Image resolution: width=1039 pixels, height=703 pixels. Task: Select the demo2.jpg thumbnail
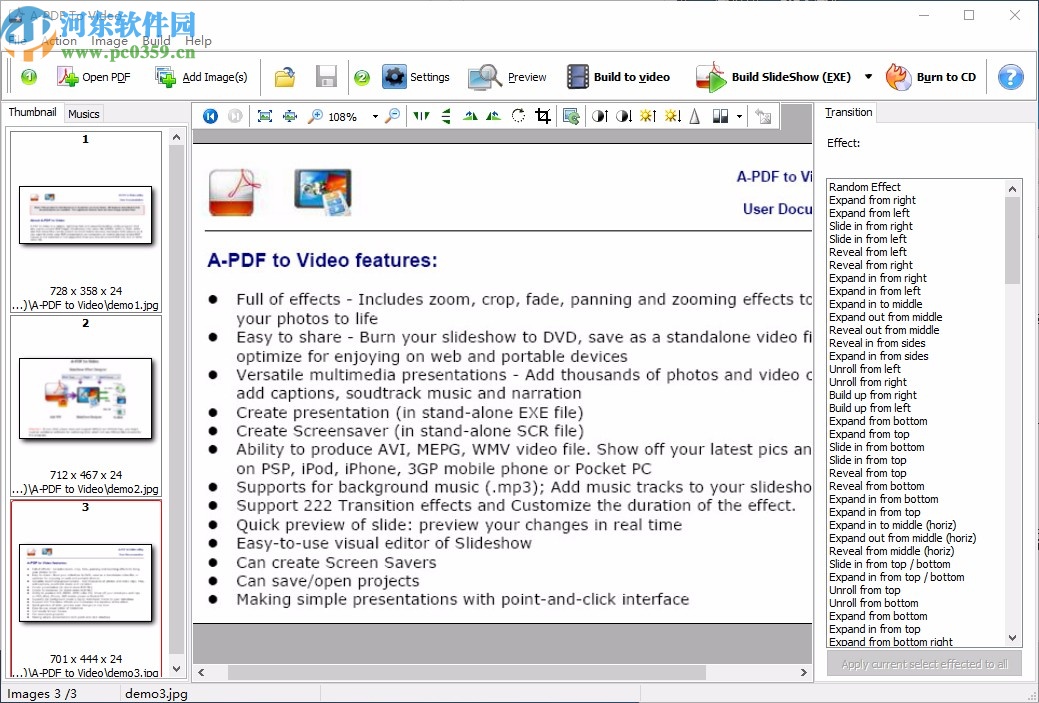point(85,397)
